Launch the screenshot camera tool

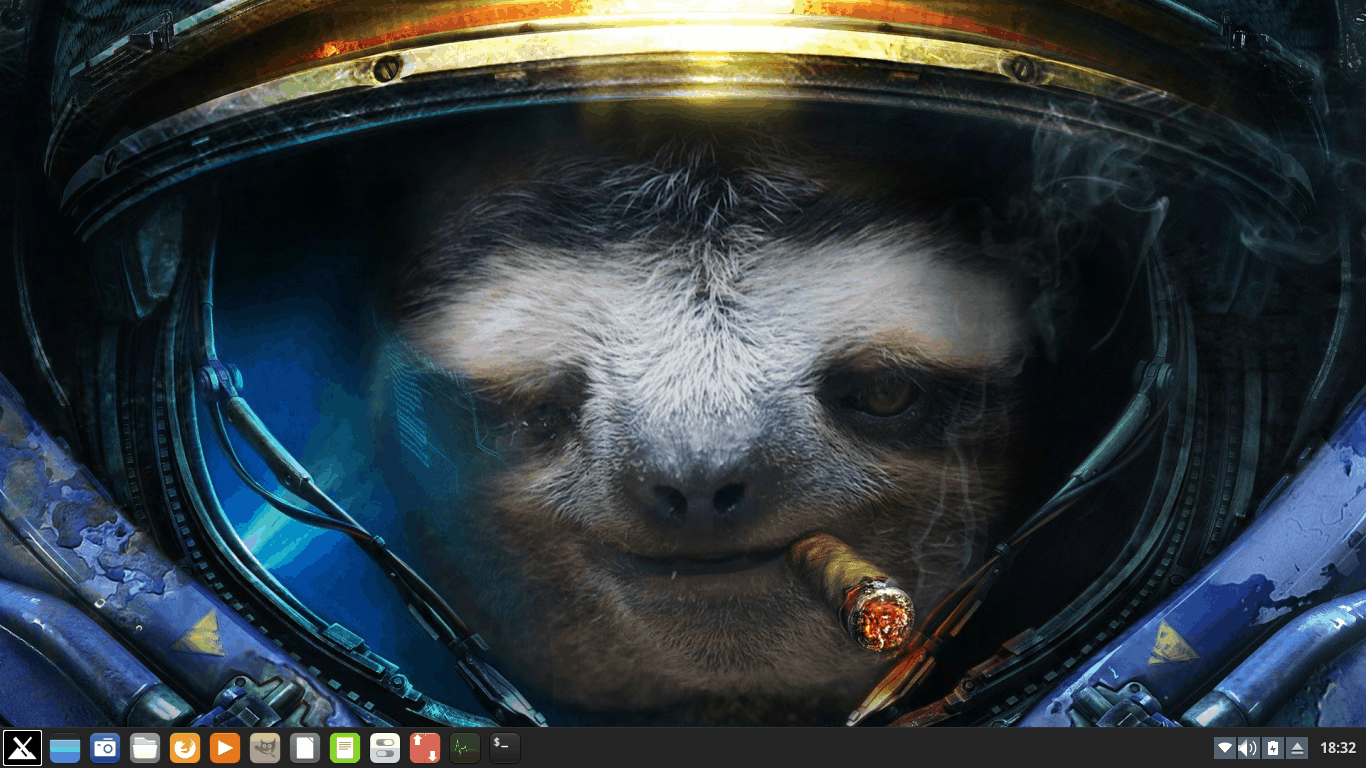105,748
